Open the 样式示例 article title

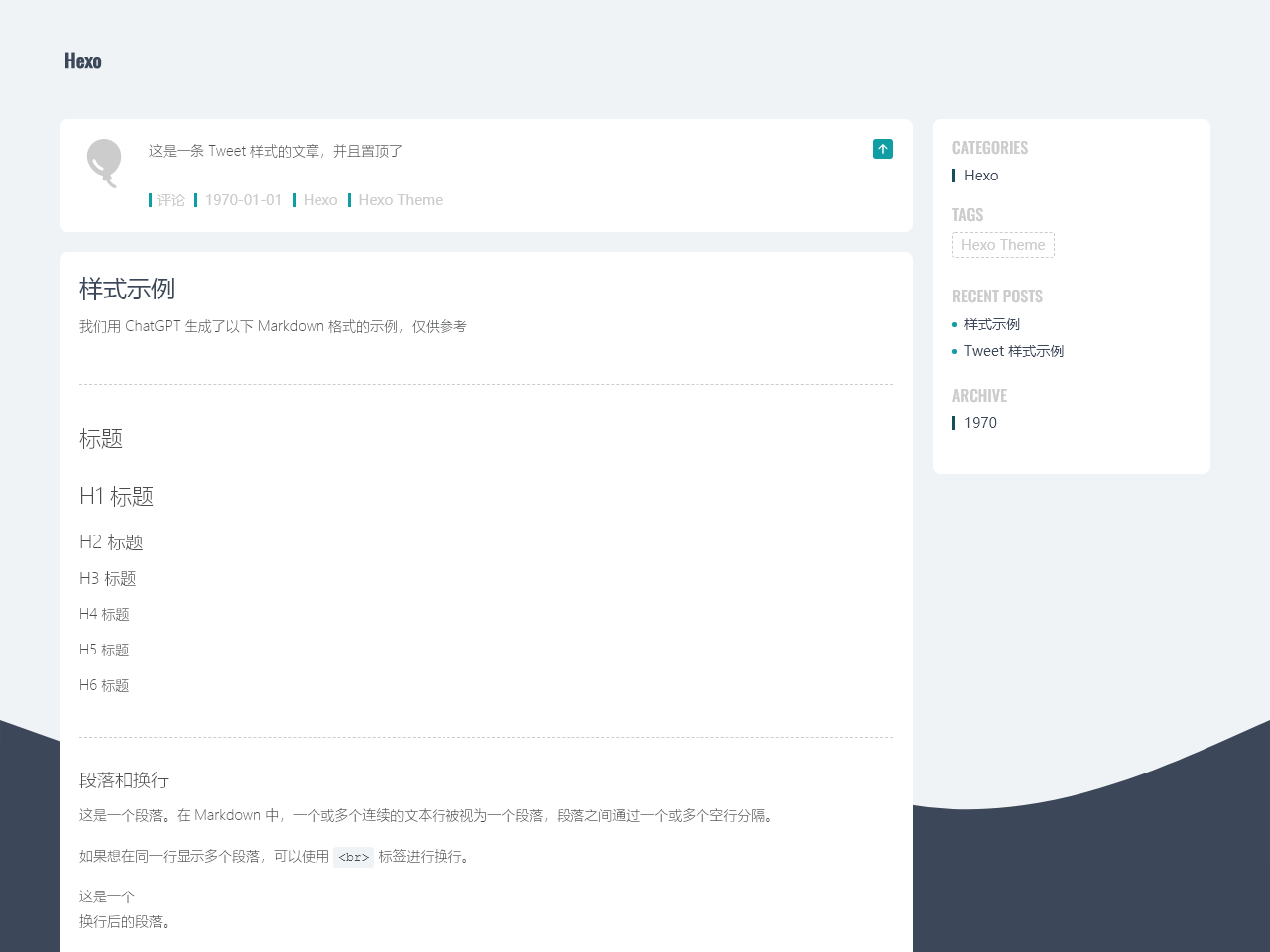[x=127, y=289]
